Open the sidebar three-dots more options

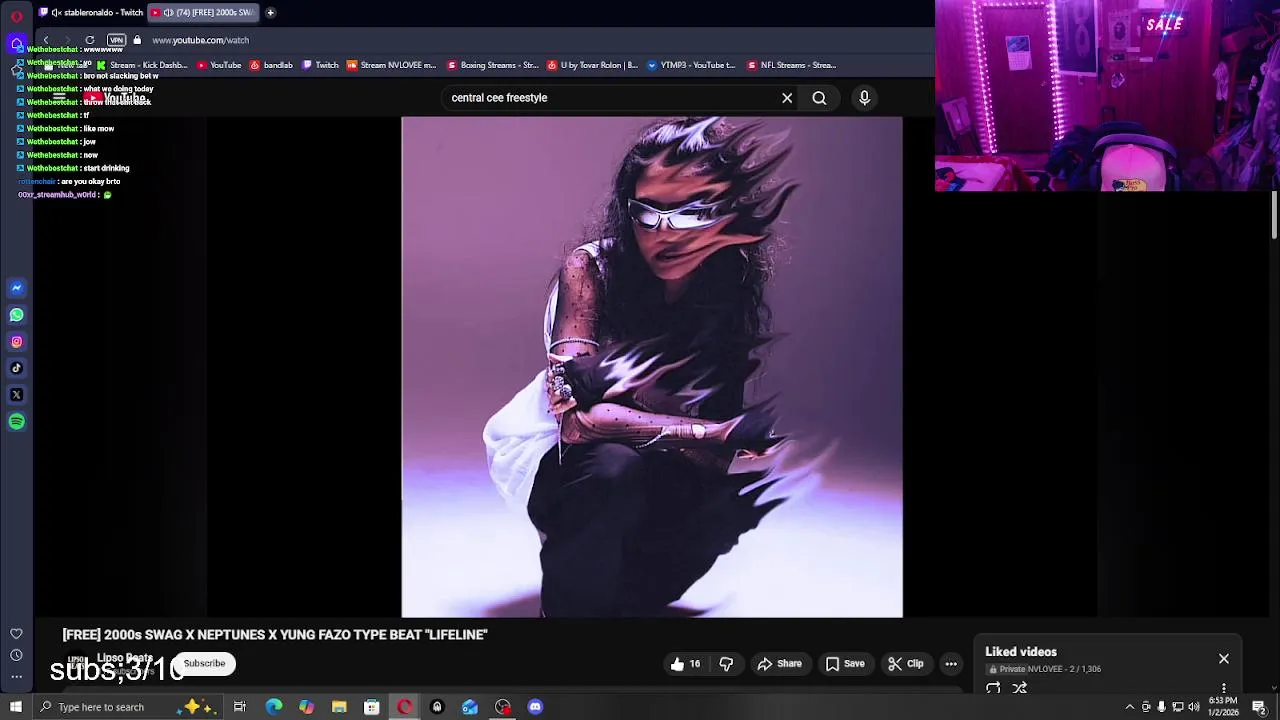tap(16, 677)
